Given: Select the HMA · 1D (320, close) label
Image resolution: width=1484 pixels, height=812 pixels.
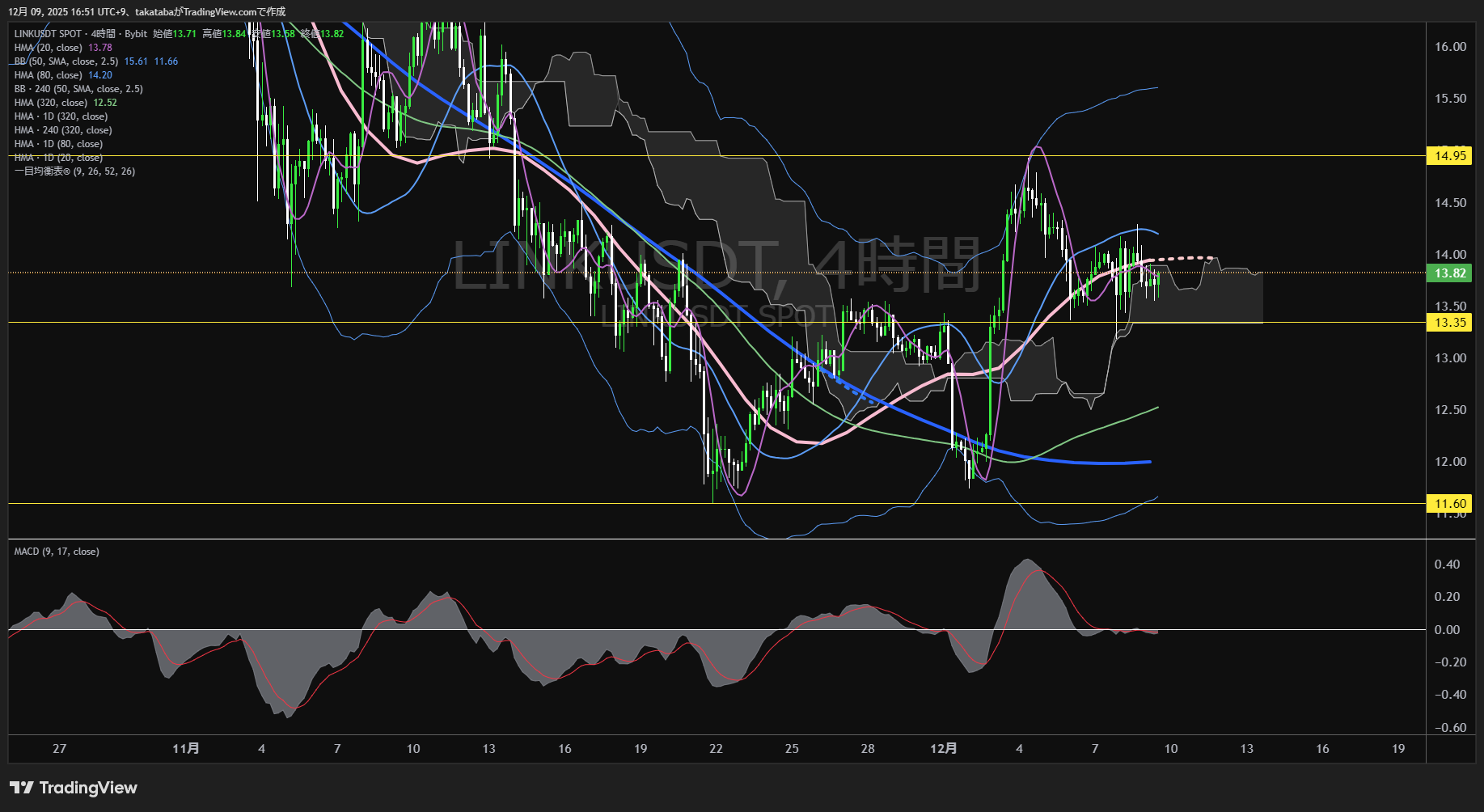Looking at the screenshot, I should coord(61,116).
